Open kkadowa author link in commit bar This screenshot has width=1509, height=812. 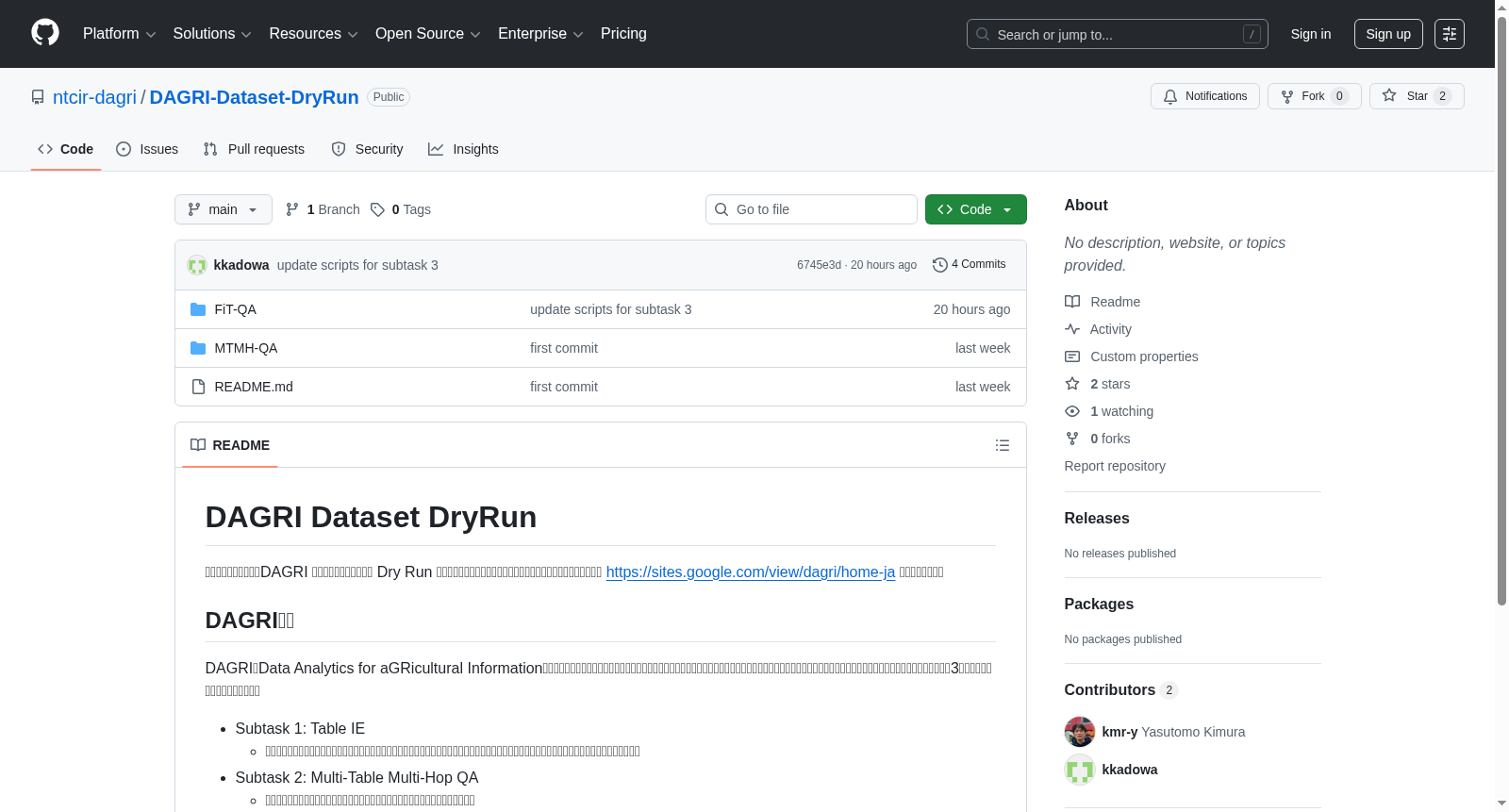coord(241,265)
